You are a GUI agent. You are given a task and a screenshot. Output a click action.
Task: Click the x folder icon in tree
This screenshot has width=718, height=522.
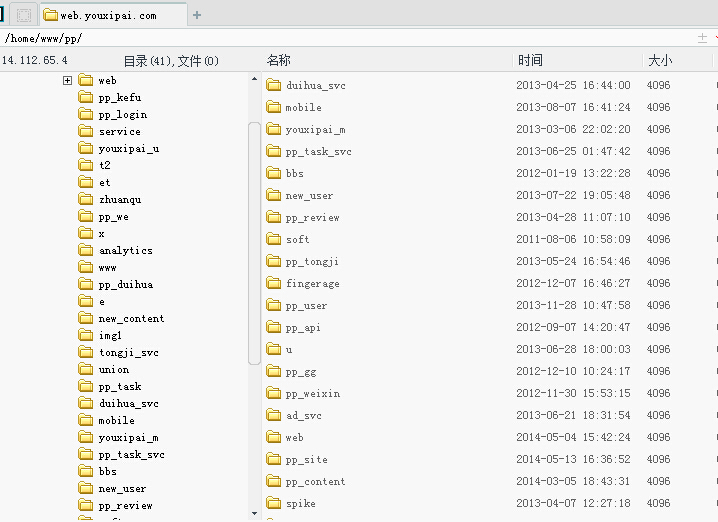pos(86,233)
